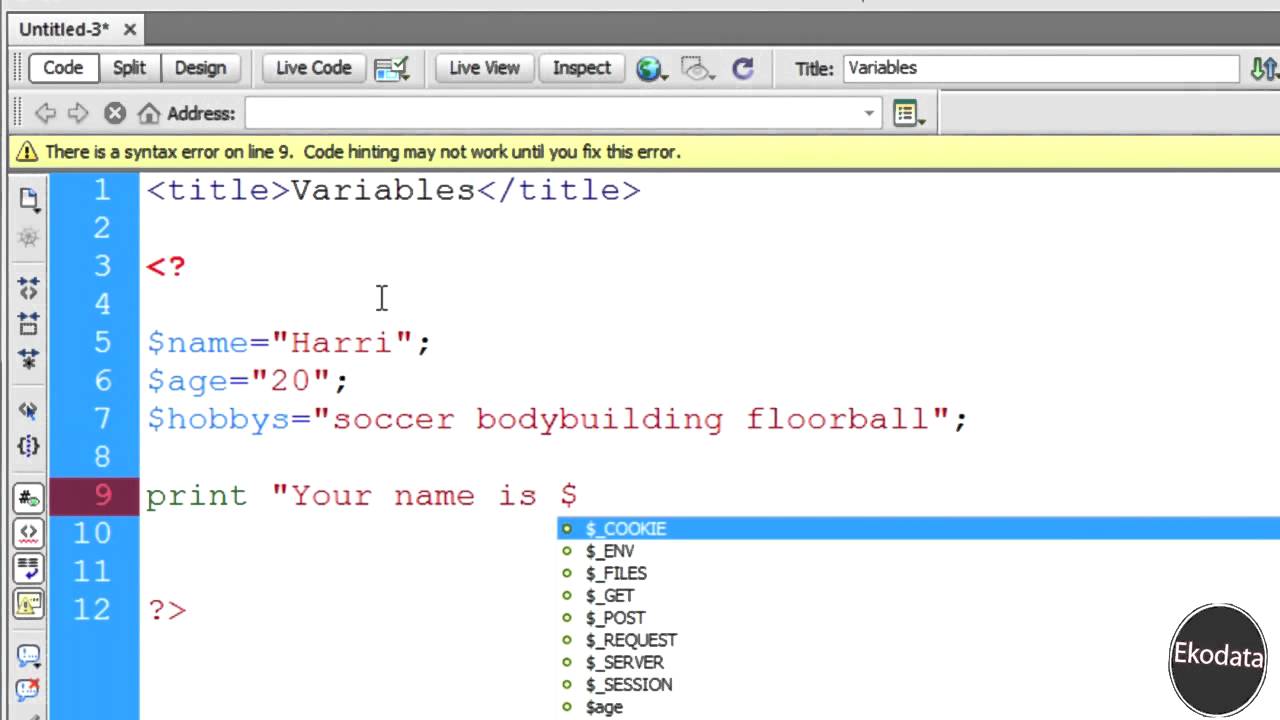Click the opening <? PHP tag
The width and height of the screenshot is (1280, 720).
[166, 267]
